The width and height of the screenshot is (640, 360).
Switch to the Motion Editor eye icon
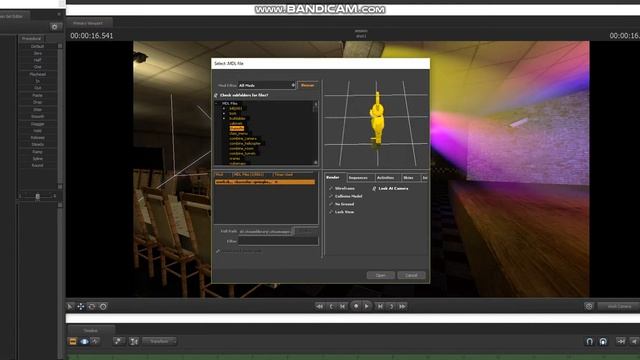point(84,341)
